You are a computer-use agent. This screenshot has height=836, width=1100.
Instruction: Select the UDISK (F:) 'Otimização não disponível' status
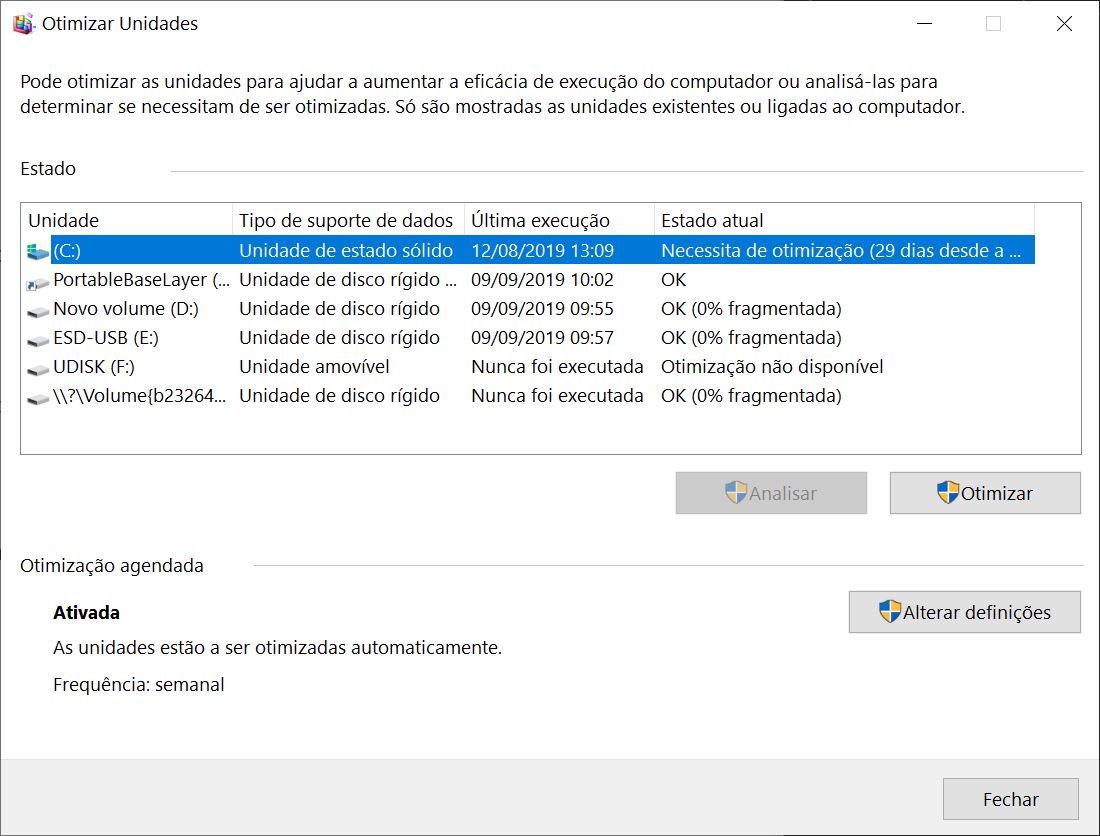[772, 367]
